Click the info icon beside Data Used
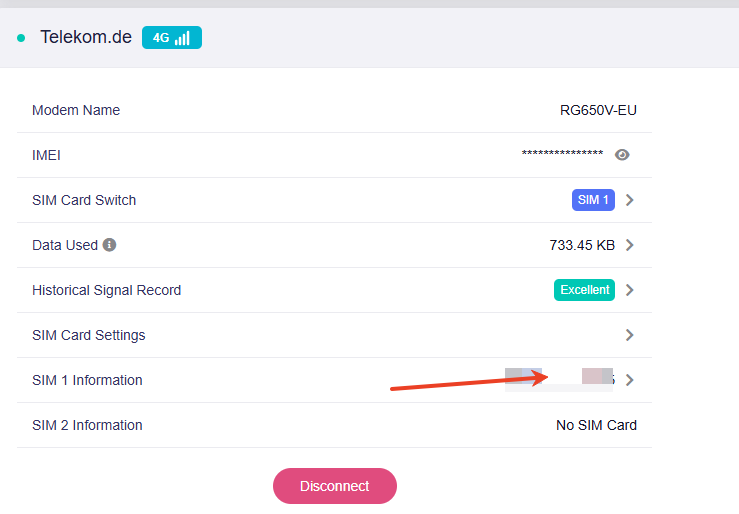Screen dimensions: 739x514 pos(110,245)
